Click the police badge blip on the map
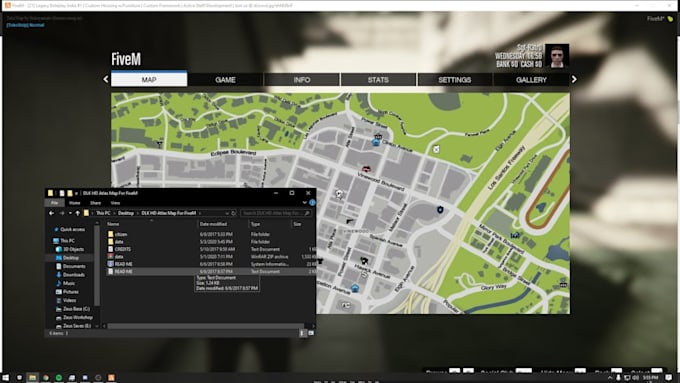 (440, 210)
